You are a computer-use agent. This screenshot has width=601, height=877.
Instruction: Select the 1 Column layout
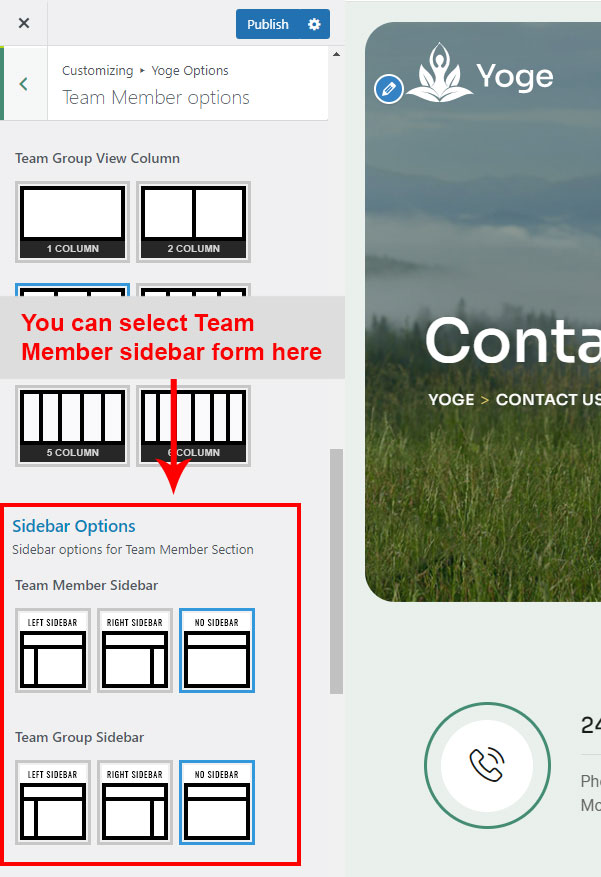(x=72, y=221)
